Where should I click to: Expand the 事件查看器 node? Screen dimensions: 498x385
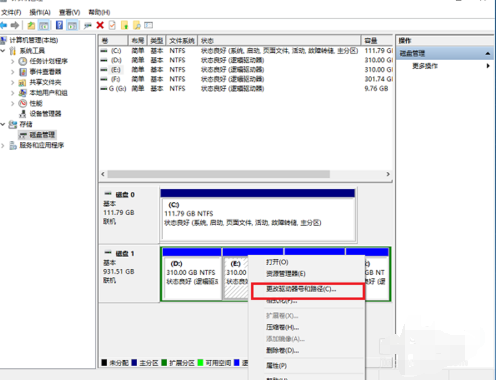[x=13, y=72]
